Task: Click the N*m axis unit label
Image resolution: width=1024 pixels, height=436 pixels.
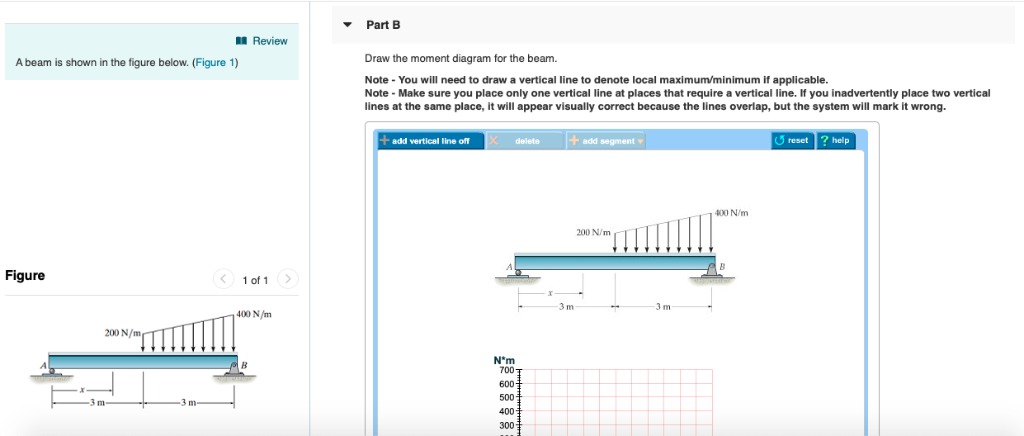Action: [504, 360]
